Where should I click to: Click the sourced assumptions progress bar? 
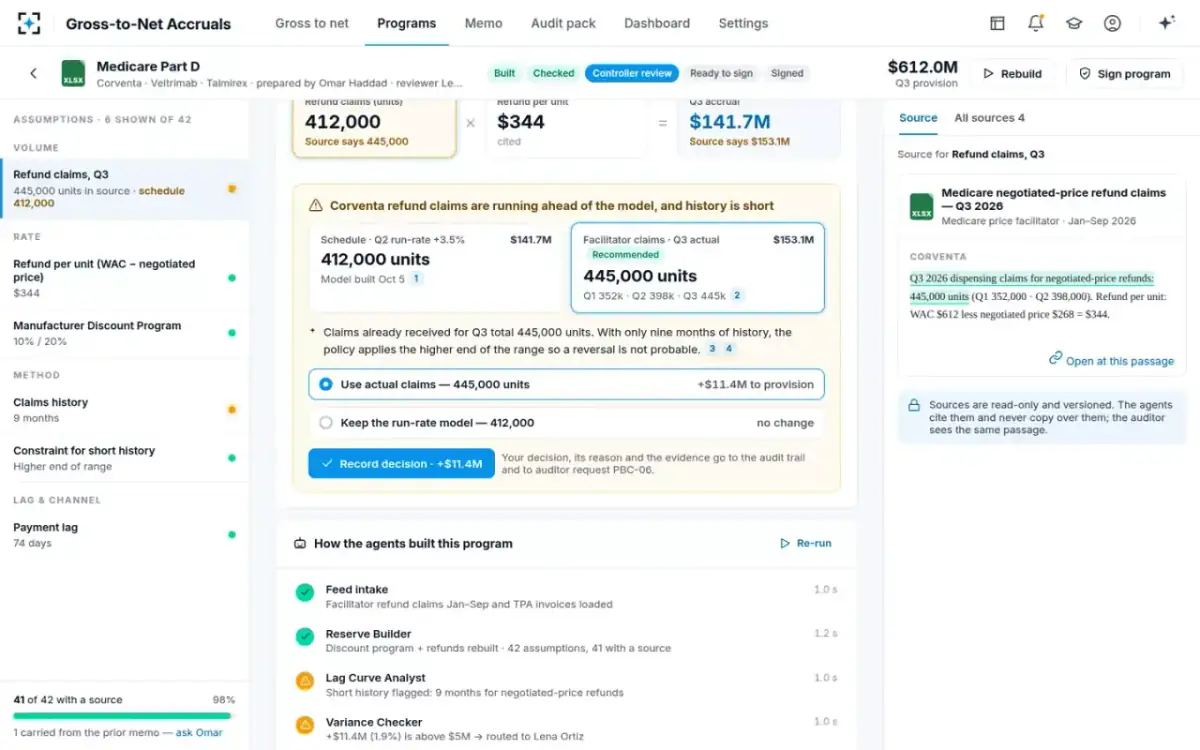point(122,715)
